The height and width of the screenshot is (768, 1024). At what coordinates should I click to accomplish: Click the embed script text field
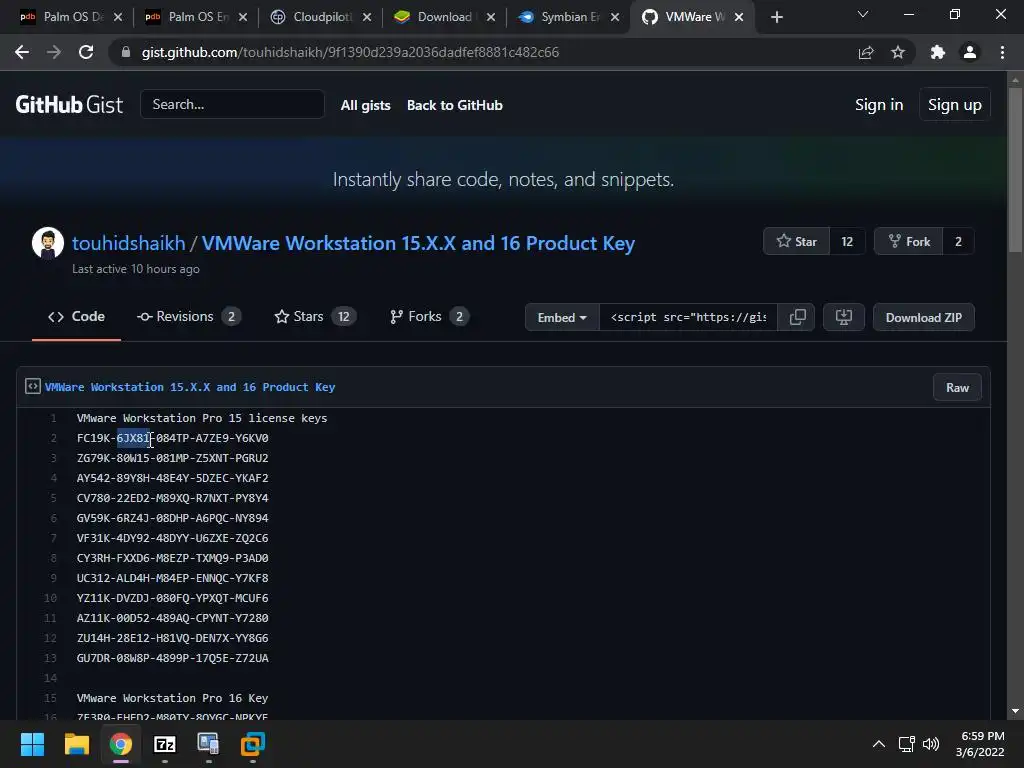coord(688,317)
